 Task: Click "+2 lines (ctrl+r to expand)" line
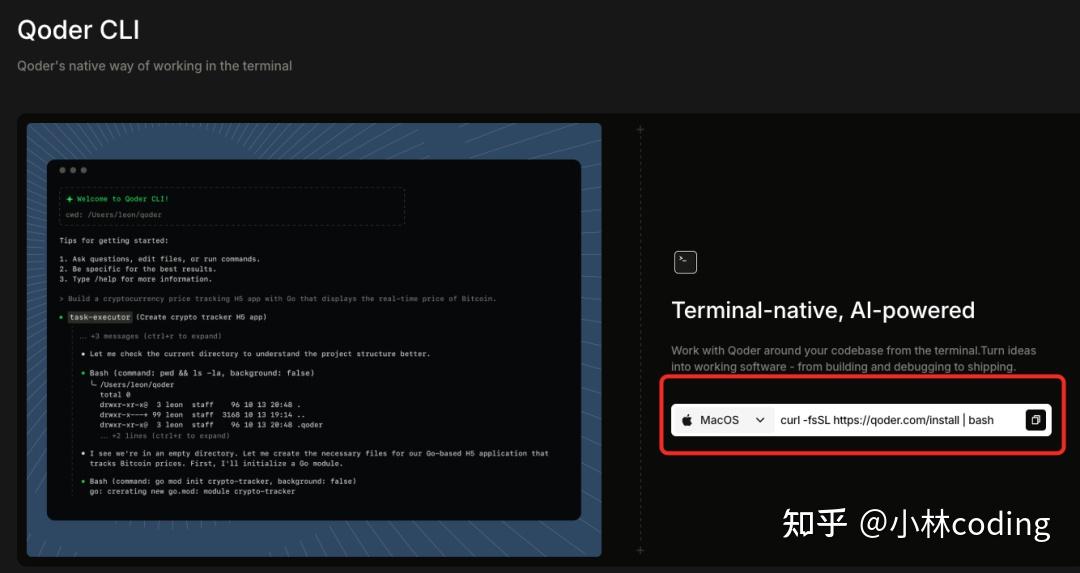(165, 436)
